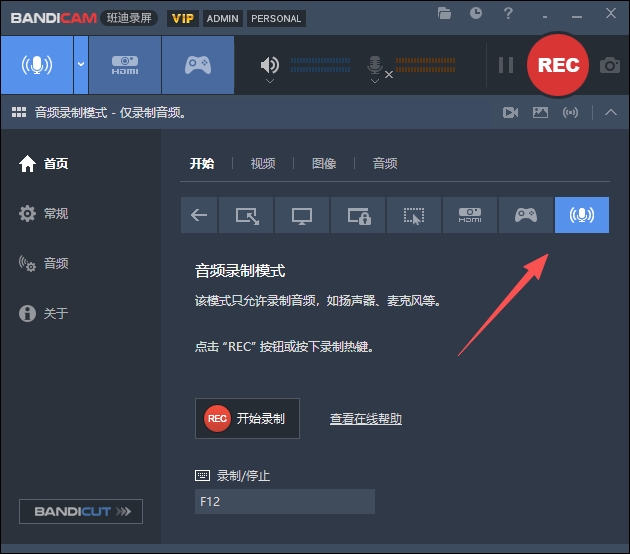Screen dimensions: 630x554
Task: Open 首页 home section in sidebar
Action: point(43,164)
